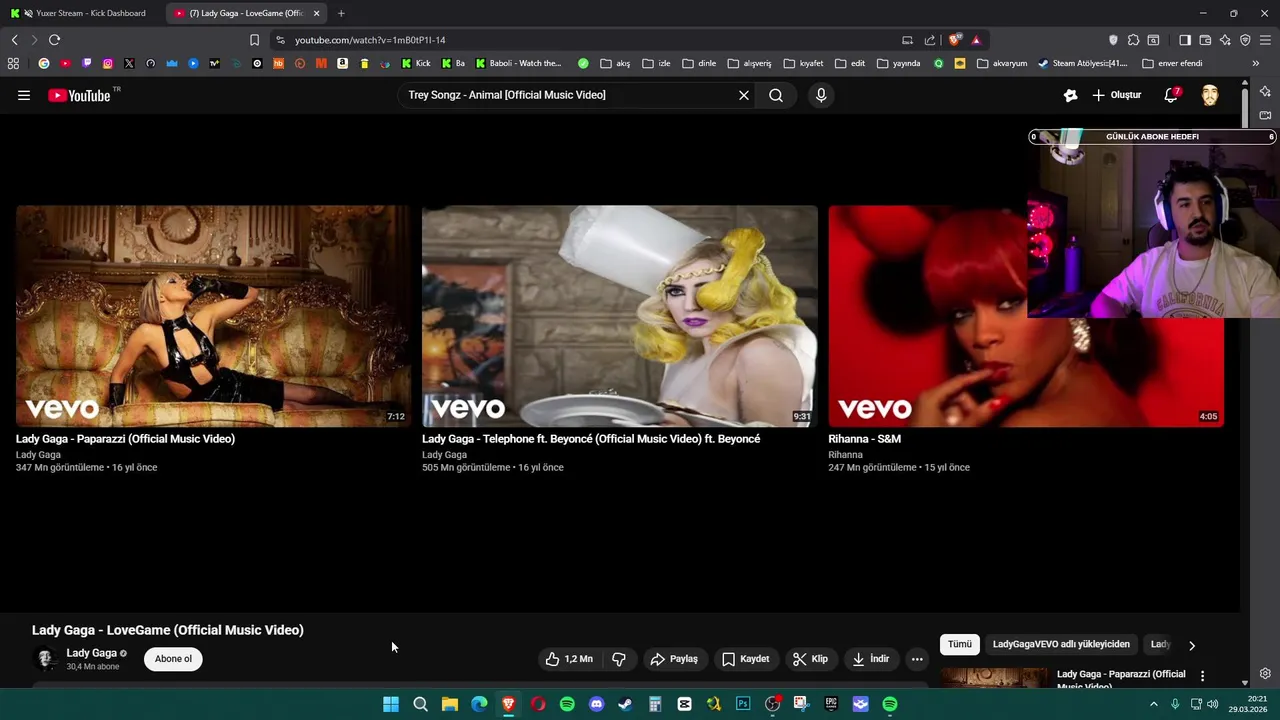Open Lady Gaga - Paparazzi title link
1280x720 pixels.
coord(125,439)
